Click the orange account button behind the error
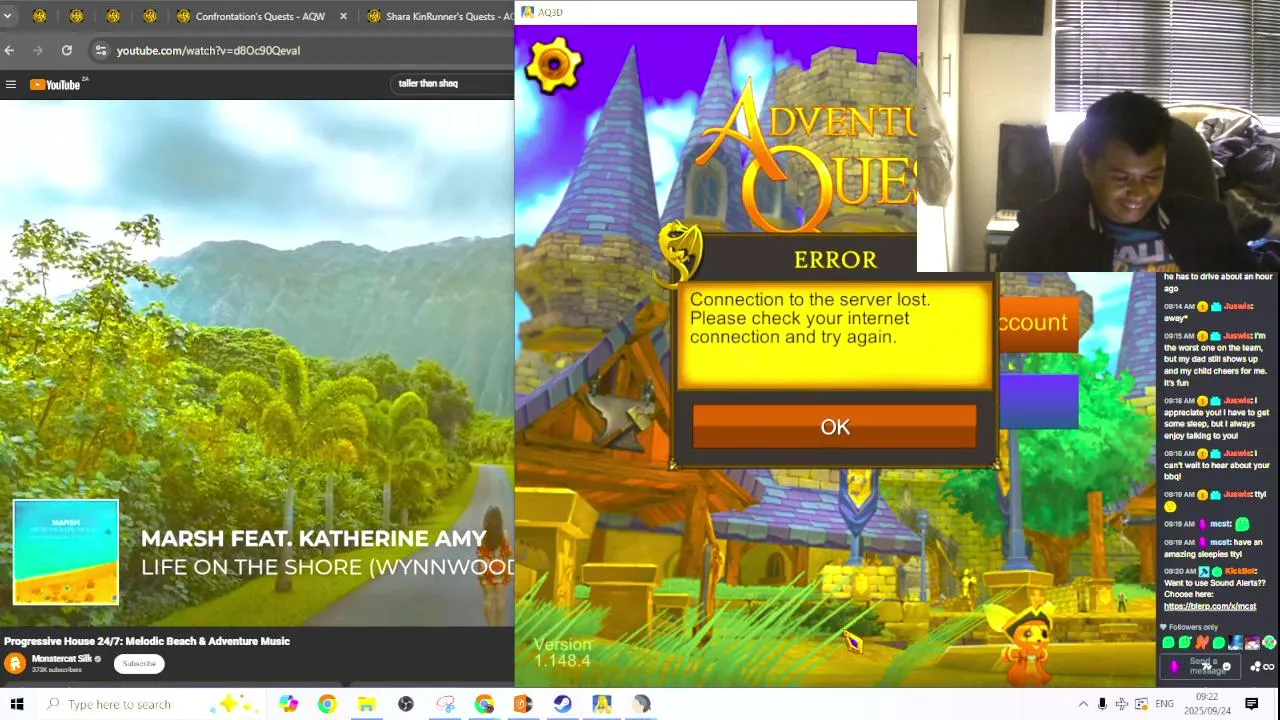 click(x=1037, y=323)
